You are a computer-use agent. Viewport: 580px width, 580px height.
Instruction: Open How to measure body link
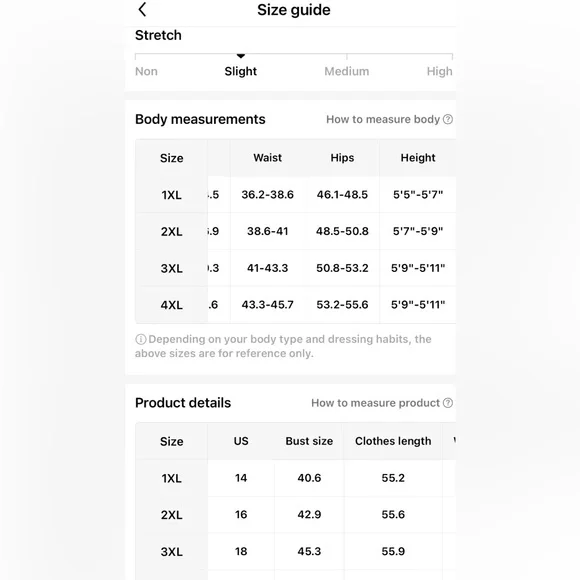pyautogui.click(x=383, y=119)
